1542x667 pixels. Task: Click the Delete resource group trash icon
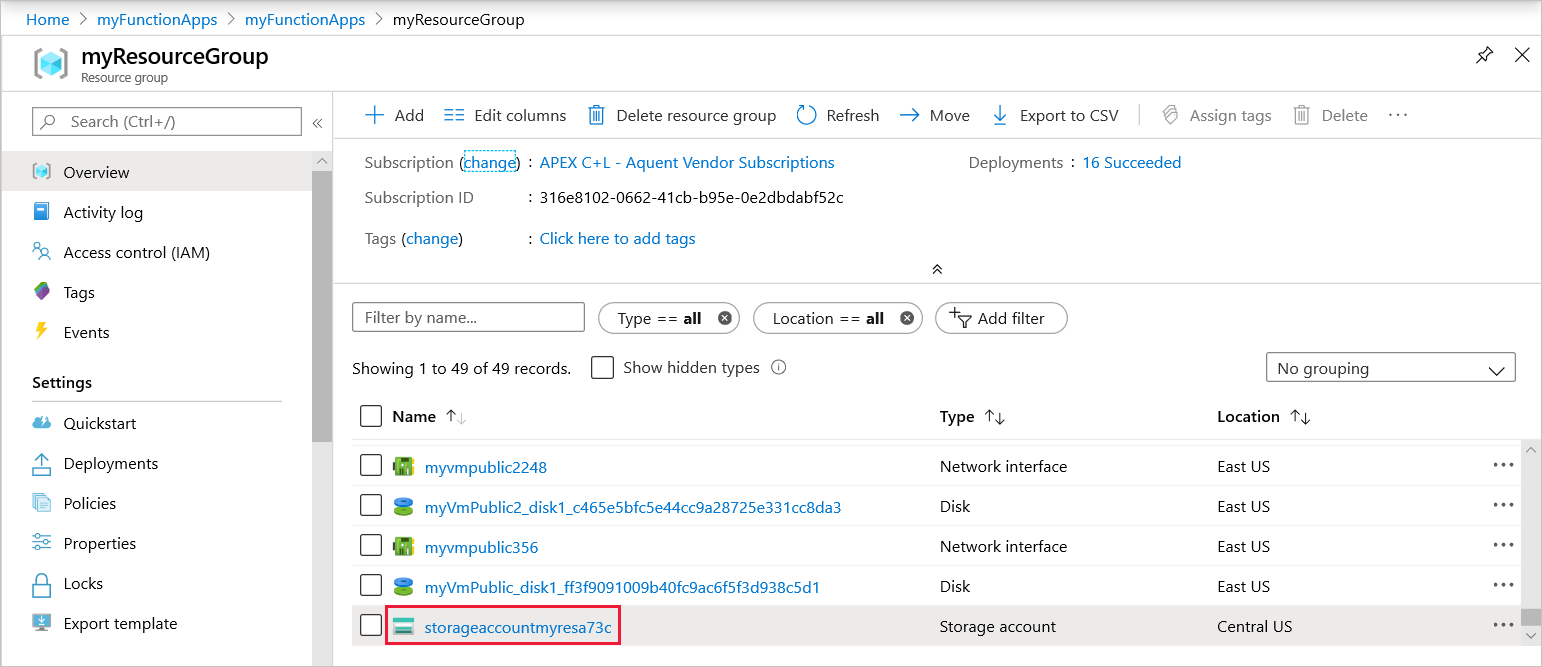(x=596, y=116)
